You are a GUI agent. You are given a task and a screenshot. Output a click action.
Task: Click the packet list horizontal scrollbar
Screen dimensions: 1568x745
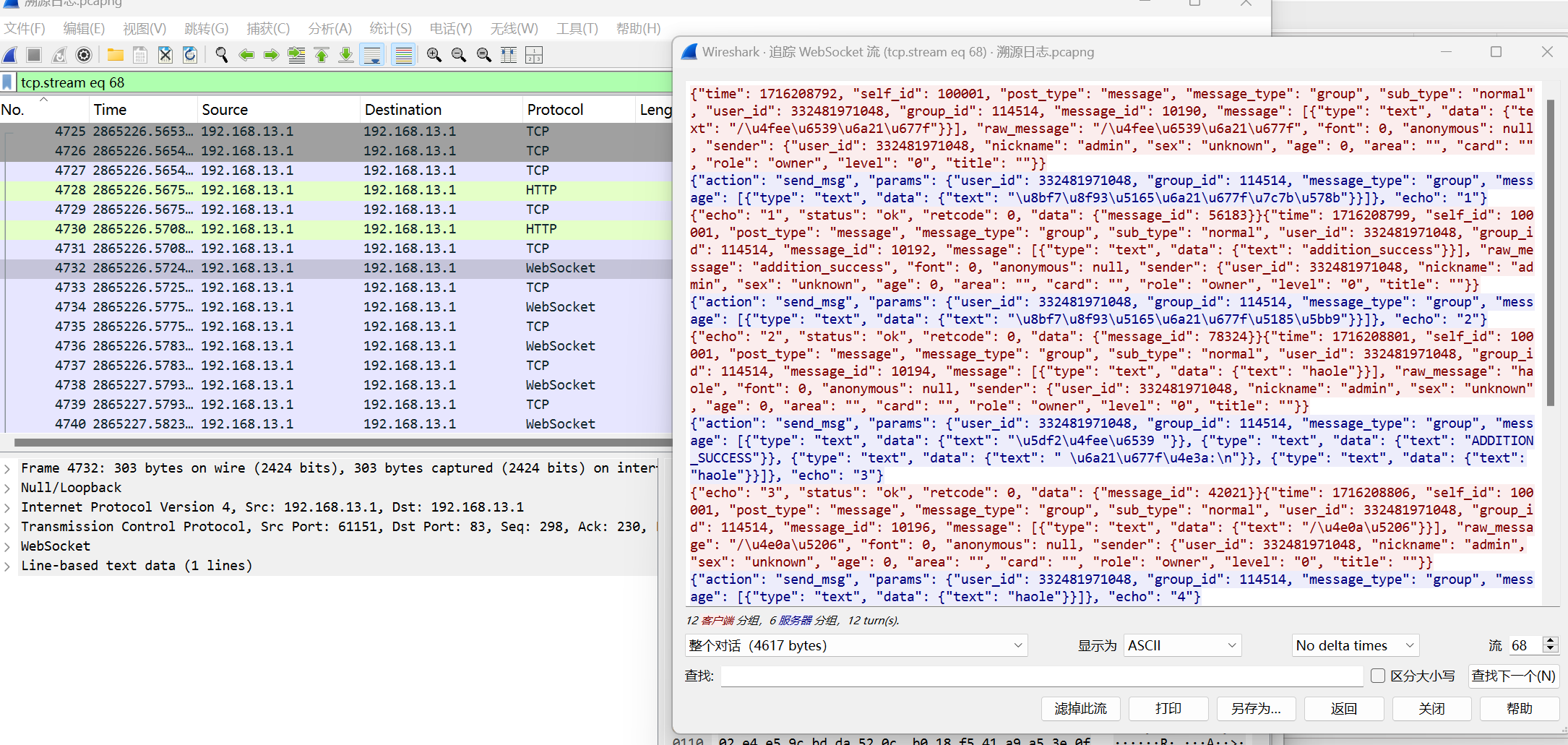pyautogui.click(x=343, y=442)
